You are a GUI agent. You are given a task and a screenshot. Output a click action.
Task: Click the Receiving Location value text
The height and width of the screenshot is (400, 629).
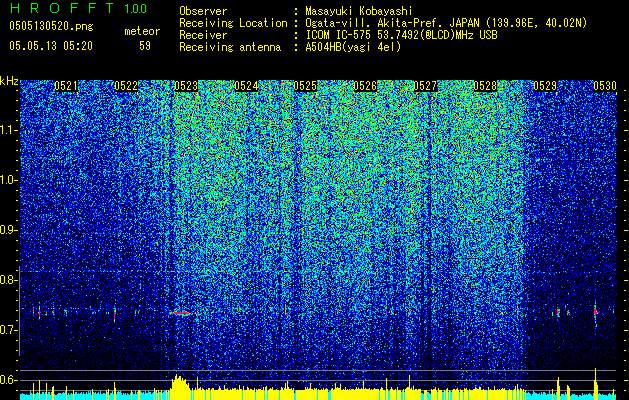point(446,23)
